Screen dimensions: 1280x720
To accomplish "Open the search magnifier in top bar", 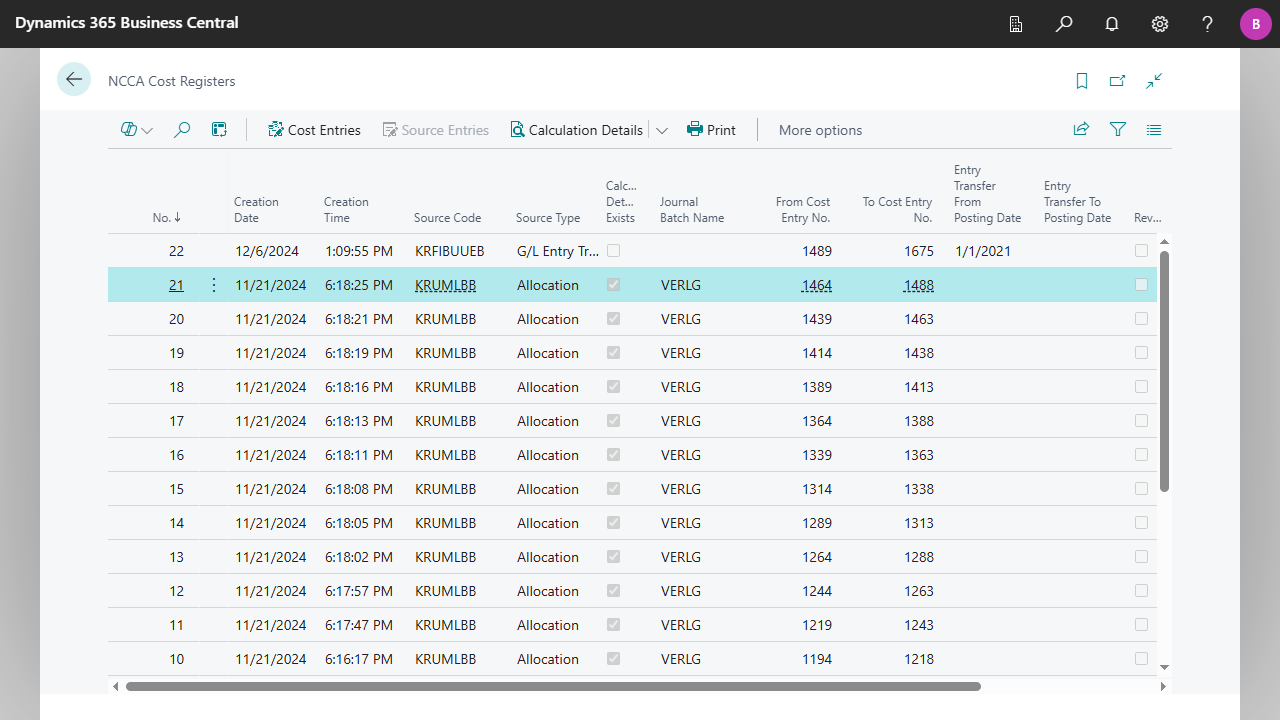I will [1064, 24].
